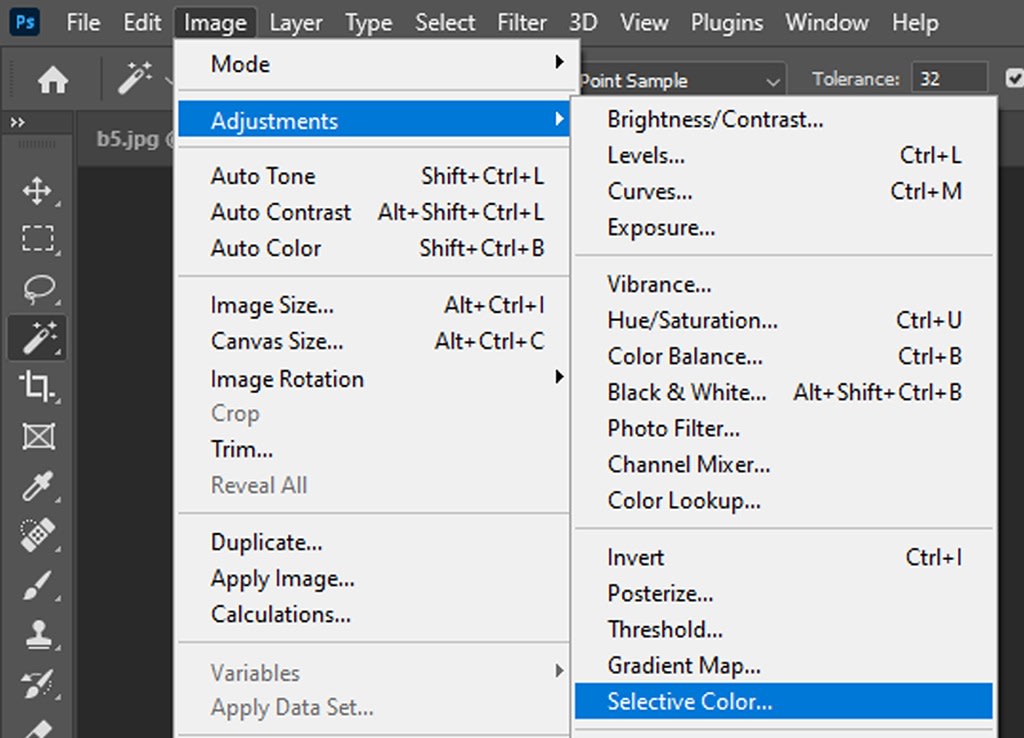Click Hue/Saturation adjustment option
This screenshot has height=738, width=1024.
pyautogui.click(x=692, y=321)
